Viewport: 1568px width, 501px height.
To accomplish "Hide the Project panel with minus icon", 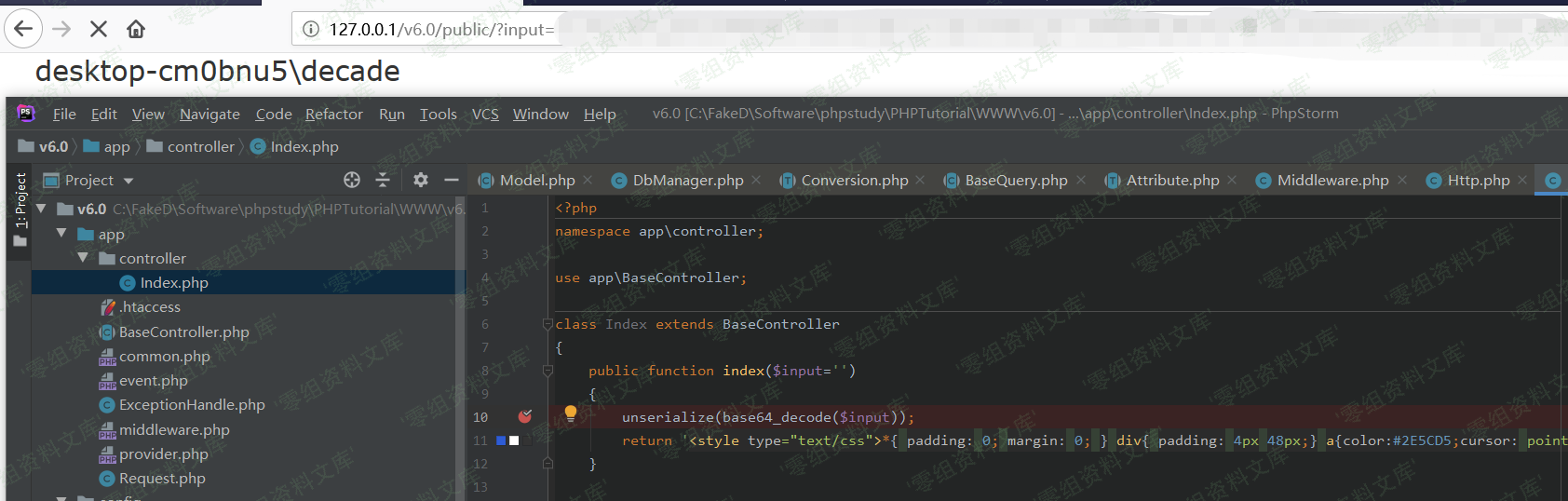I will pos(452,180).
